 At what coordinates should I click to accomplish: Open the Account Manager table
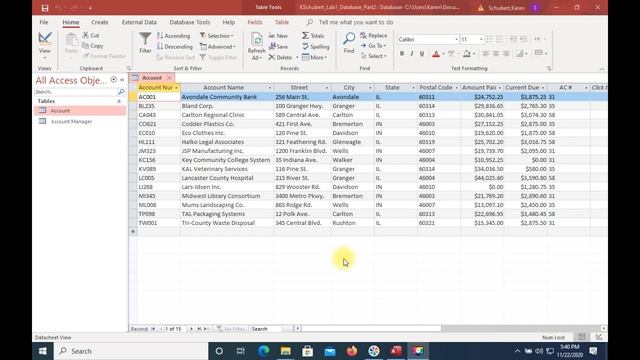[x=71, y=122]
